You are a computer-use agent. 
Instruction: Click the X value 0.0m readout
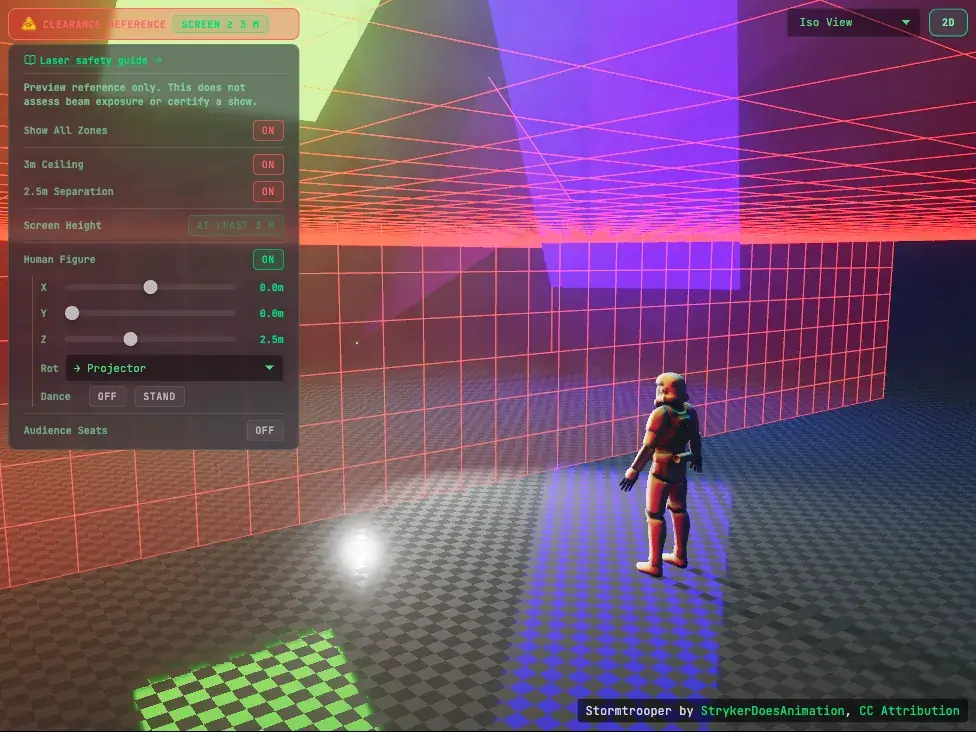(271, 288)
